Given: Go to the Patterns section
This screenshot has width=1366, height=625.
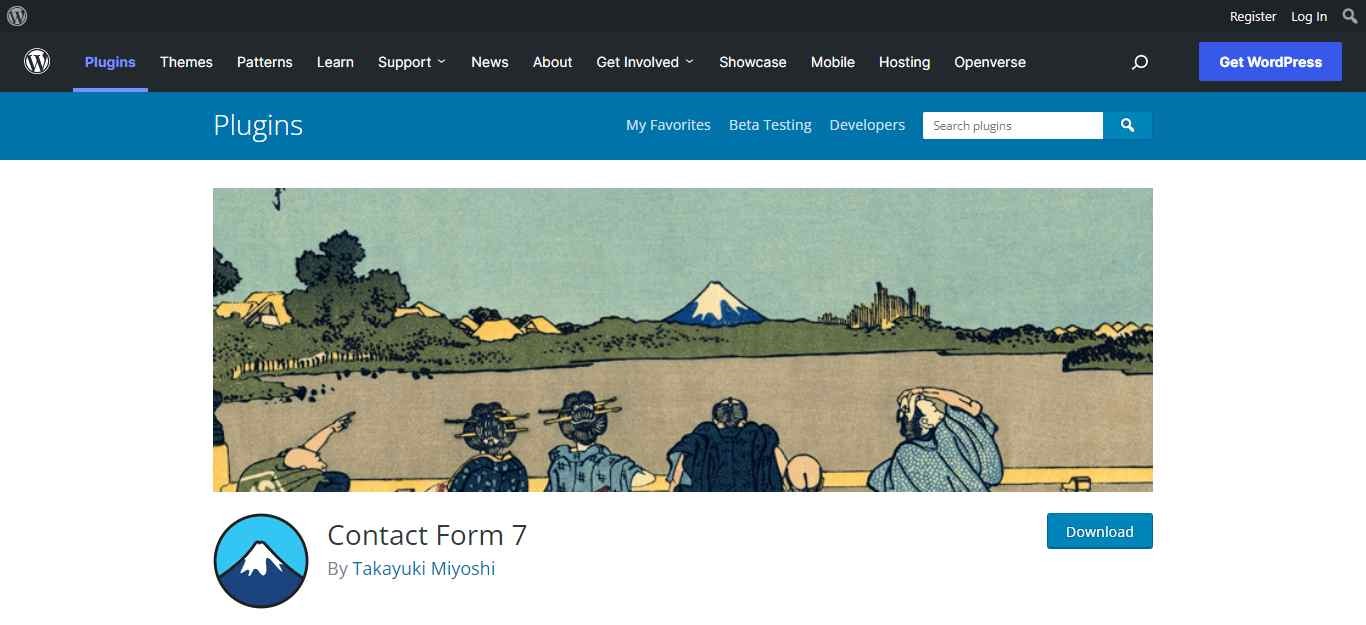Looking at the screenshot, I should (x=265, y=62).
